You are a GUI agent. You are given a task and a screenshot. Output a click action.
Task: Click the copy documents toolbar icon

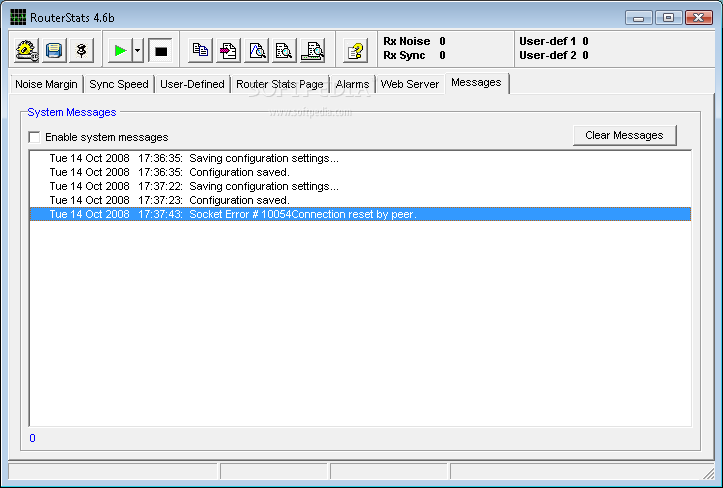point(201,50)
